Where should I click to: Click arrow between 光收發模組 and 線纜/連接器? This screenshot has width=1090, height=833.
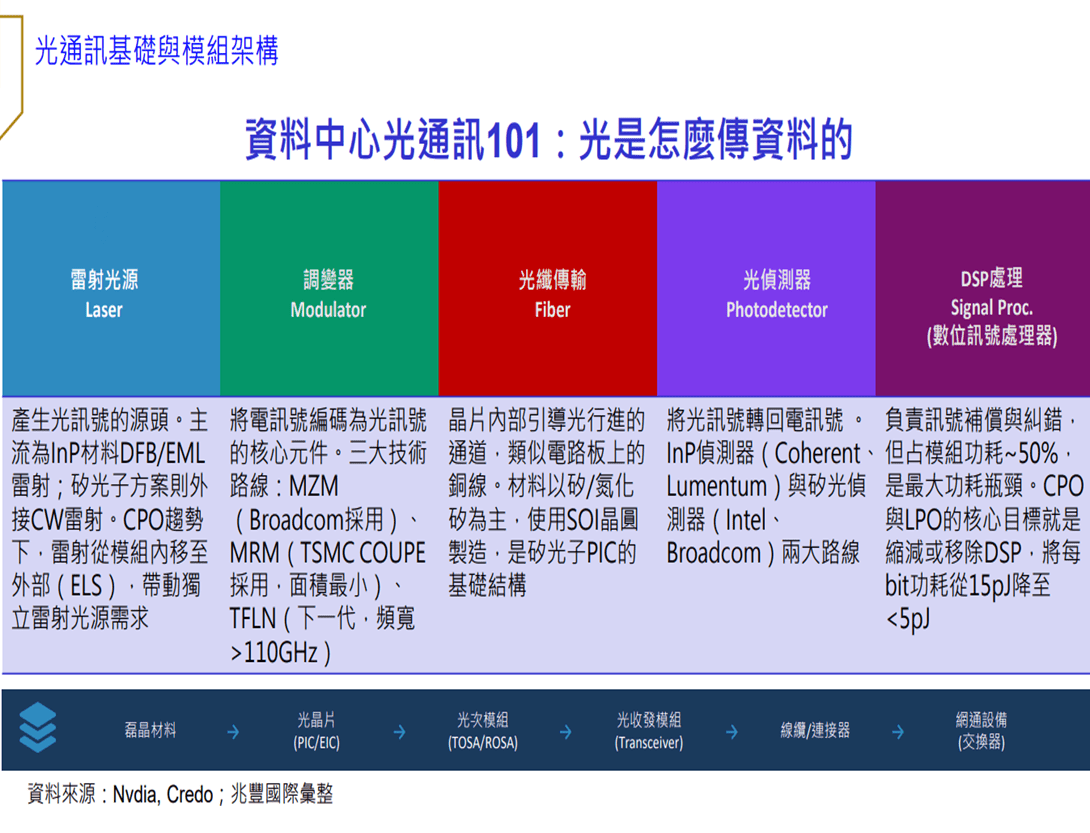tap(732, 731)
